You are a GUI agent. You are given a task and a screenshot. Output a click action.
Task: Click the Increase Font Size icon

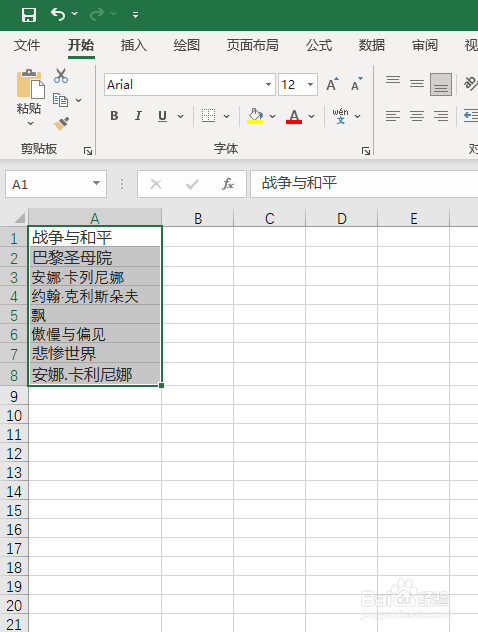pos(333,84)
